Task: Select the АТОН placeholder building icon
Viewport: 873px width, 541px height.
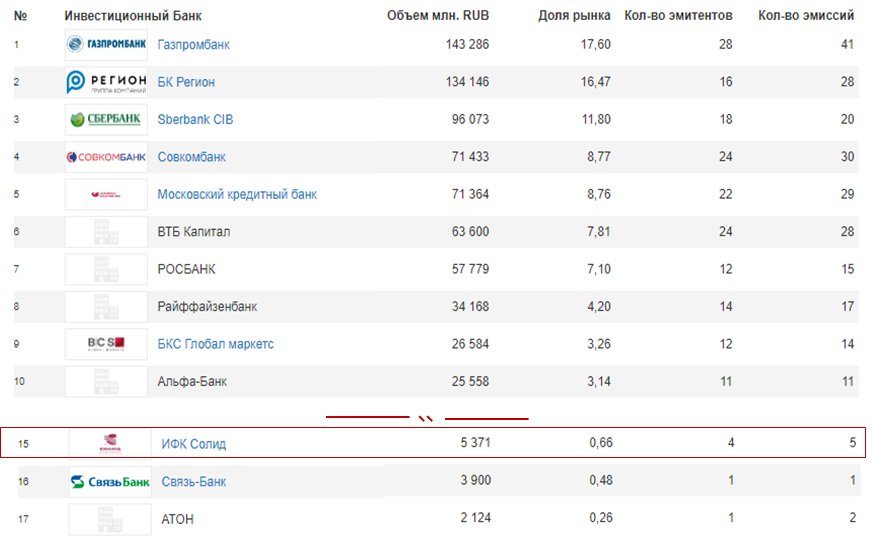Action: tap(110, 519)
